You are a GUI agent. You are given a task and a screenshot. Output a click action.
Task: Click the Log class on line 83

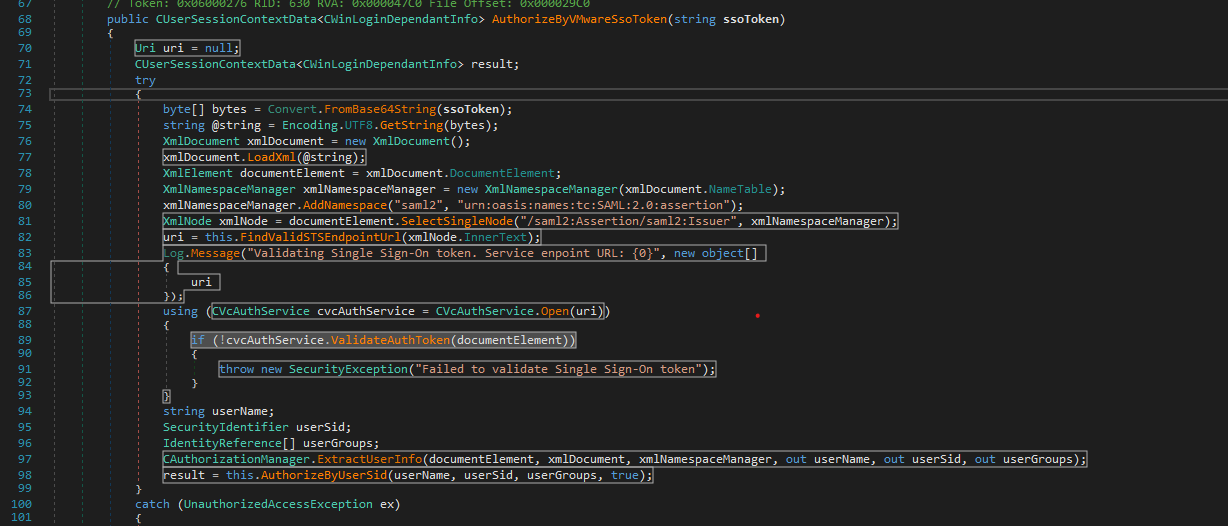pyautogui.click(x=174, y=253)
